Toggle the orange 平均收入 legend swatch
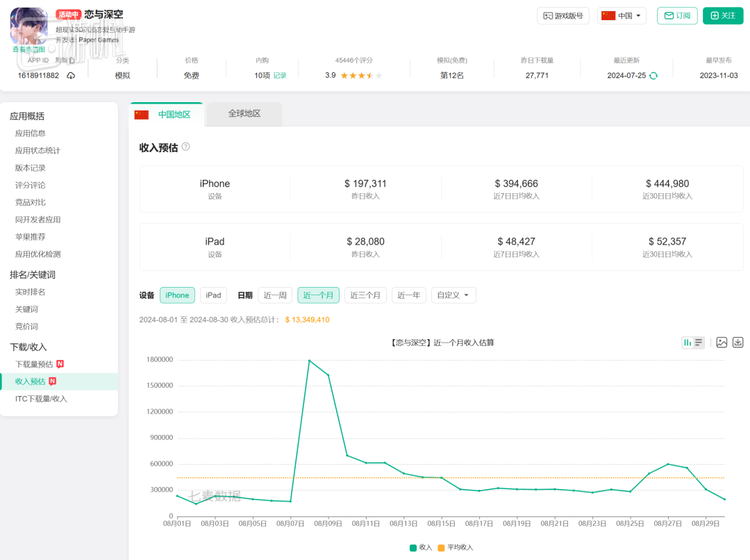The width and height of the screenshot is (750, 560). (x=441, y=548)
